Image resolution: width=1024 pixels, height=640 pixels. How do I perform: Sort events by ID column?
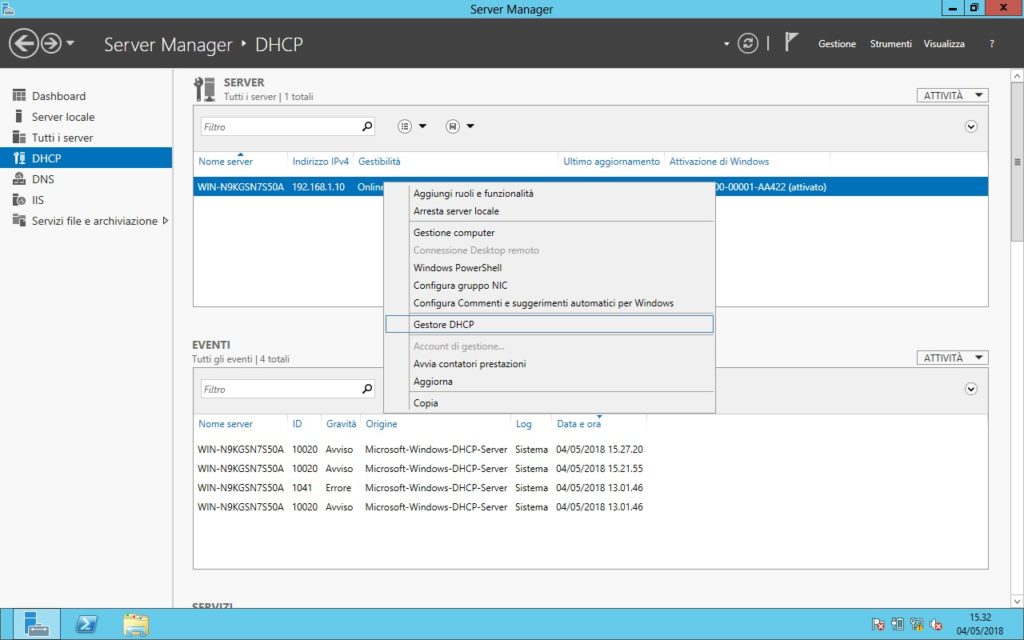(297, 424)
